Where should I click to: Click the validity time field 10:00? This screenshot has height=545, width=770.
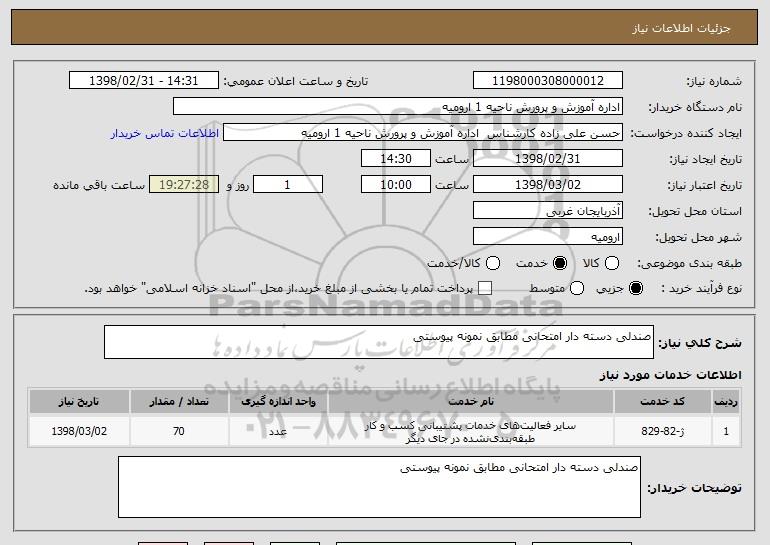pos(396,185)
